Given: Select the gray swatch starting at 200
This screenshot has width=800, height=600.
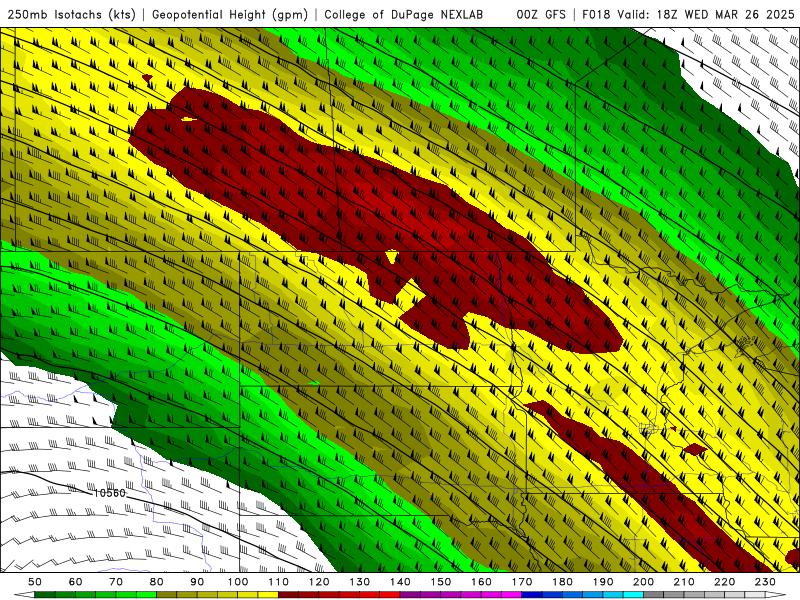Looking at the screenshot, I should pos(654,595).
